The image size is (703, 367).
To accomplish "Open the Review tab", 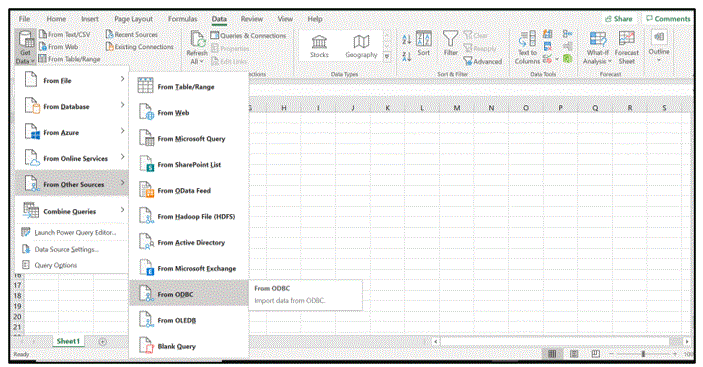I will pyautogui.click(x=252, y=19).
